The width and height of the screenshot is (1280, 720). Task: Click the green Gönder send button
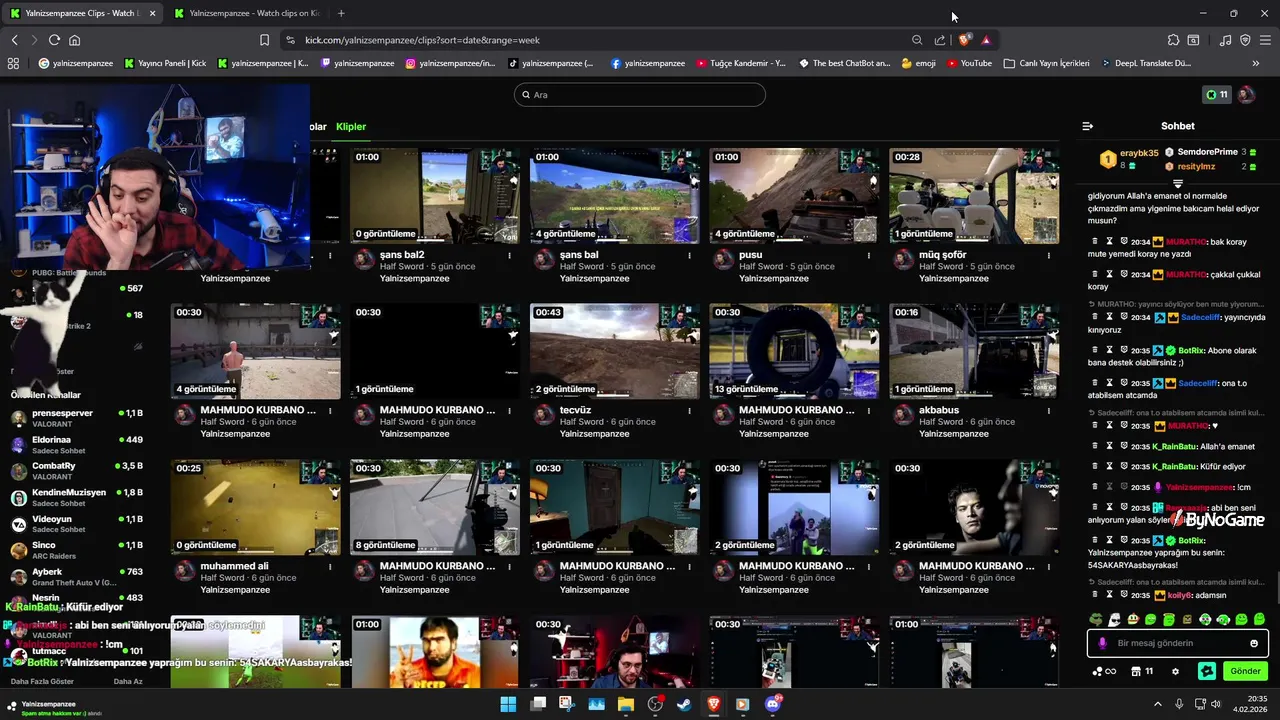pyautogui.click(x=1245, y=671)
